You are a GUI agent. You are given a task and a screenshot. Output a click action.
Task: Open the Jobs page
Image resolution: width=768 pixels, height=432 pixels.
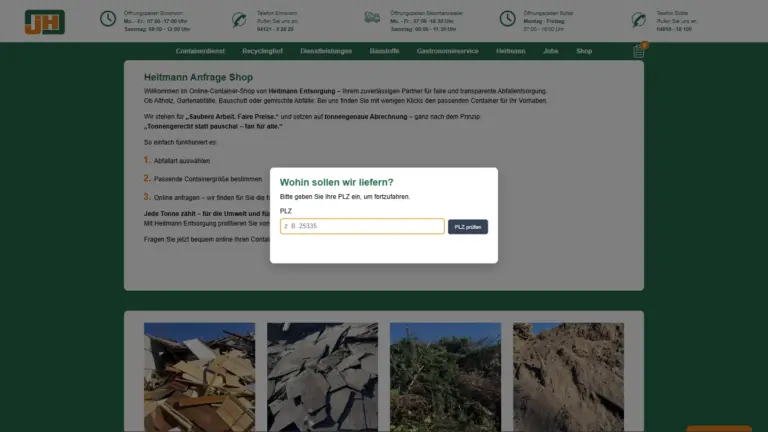pyautogui.click(x=550, y=51)
